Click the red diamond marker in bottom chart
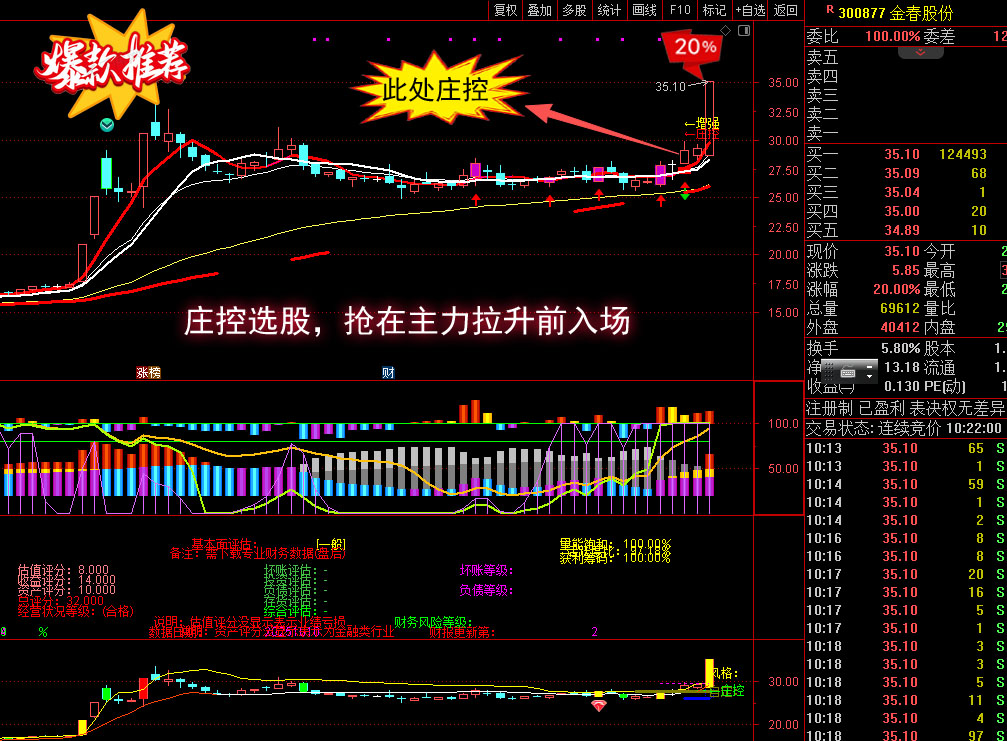Screen dimensions: 1007x741 (598, 706)
